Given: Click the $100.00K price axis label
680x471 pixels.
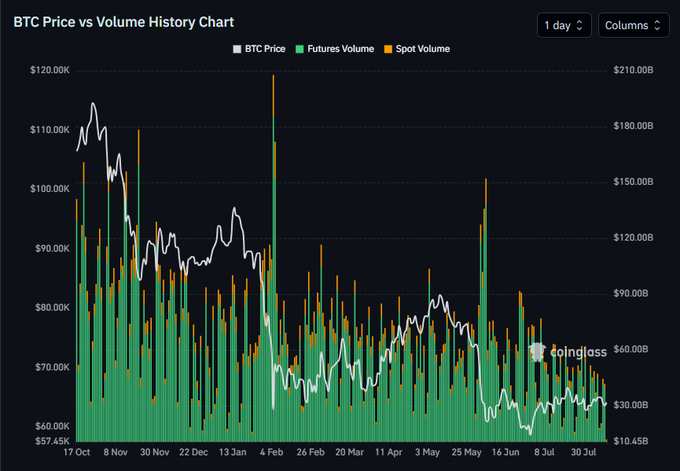Looking at the screenshot, I should (50, 189).
